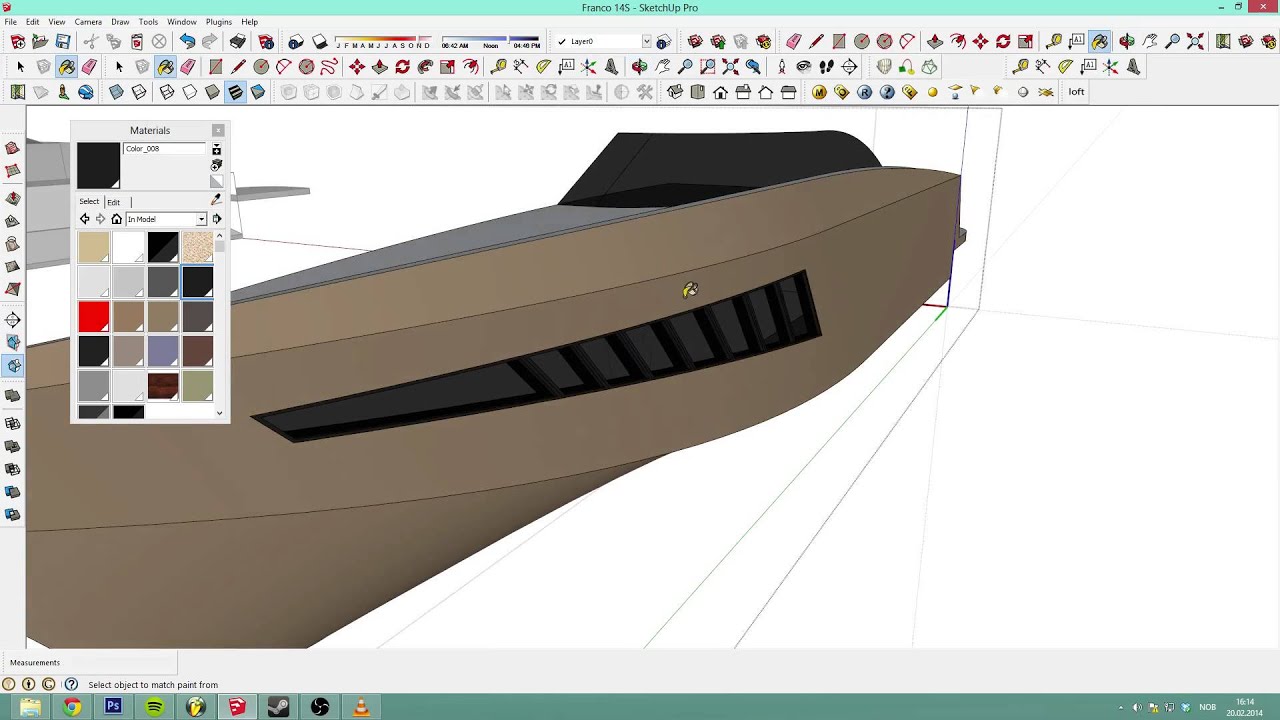
Task: Enable Wireframe face style
Action: point(167,92)
